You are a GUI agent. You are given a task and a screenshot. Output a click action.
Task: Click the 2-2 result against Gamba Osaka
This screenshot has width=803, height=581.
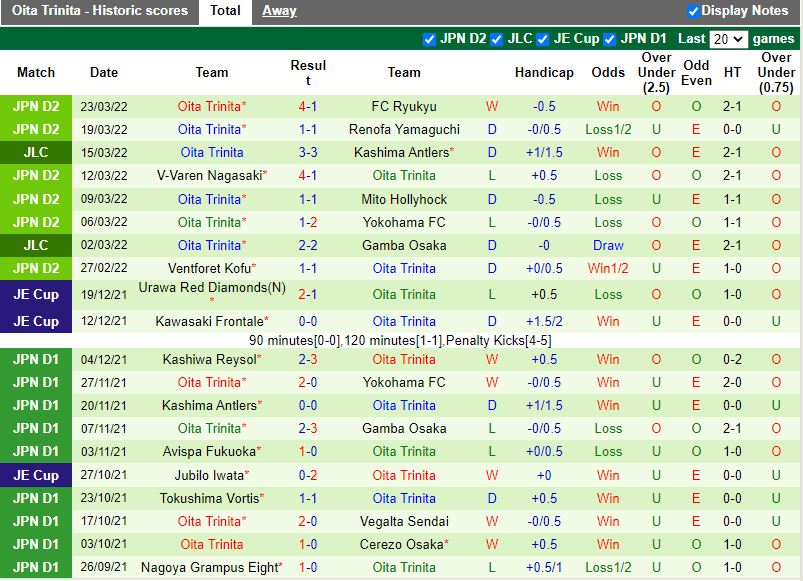308,245
